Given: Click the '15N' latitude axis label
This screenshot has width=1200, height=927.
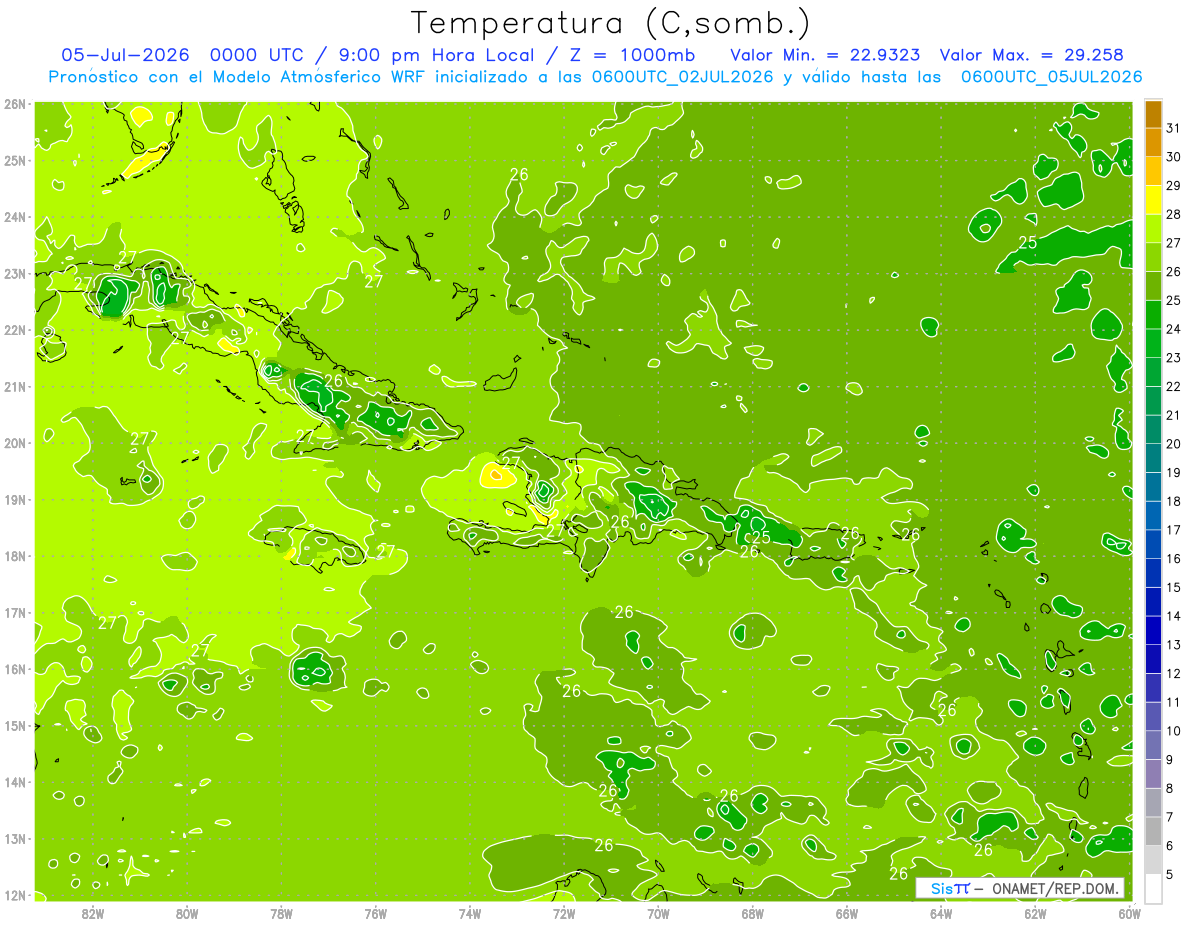Looking at the screenshot, I should (14, 725).
